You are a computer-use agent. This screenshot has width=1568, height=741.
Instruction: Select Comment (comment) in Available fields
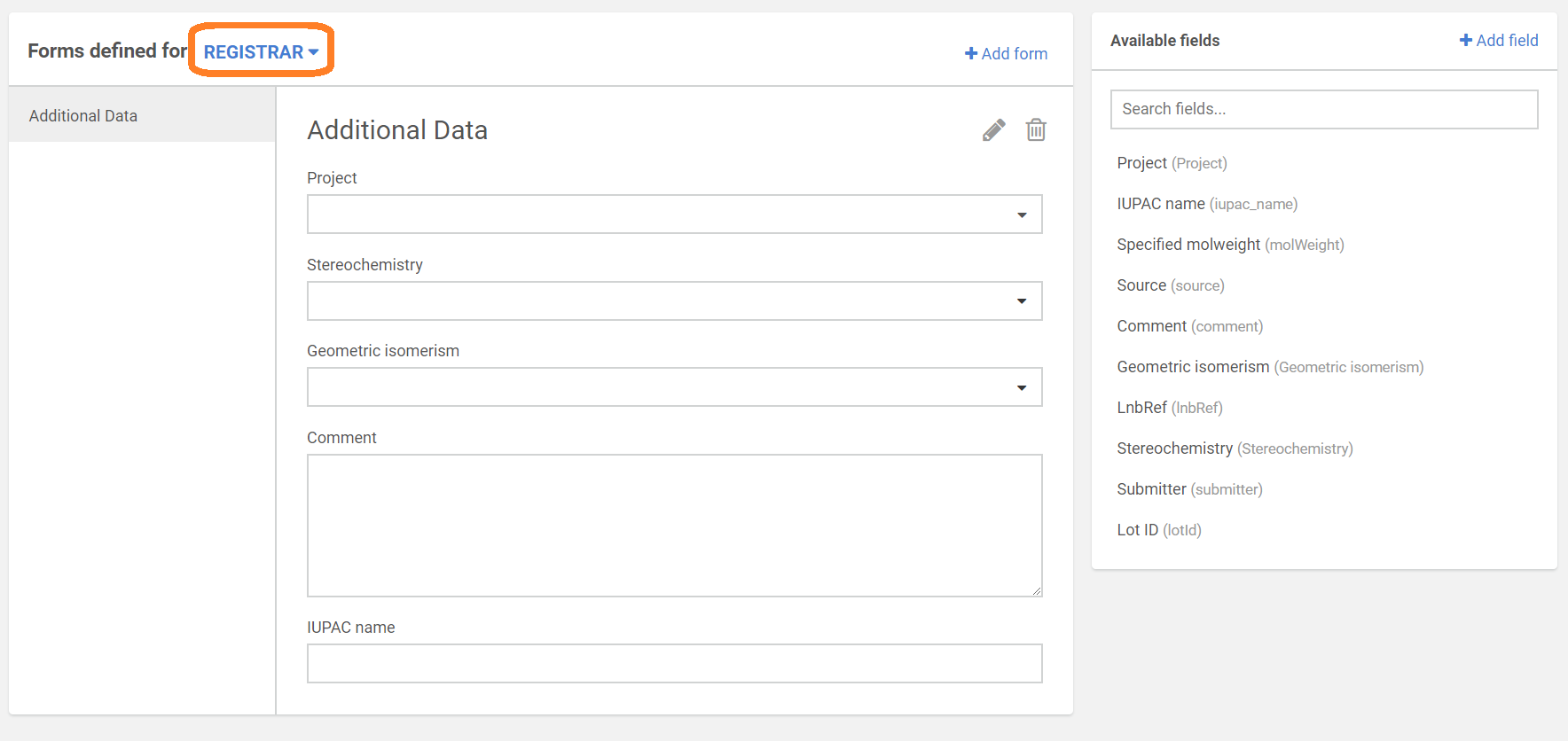tap(1189, 326)
